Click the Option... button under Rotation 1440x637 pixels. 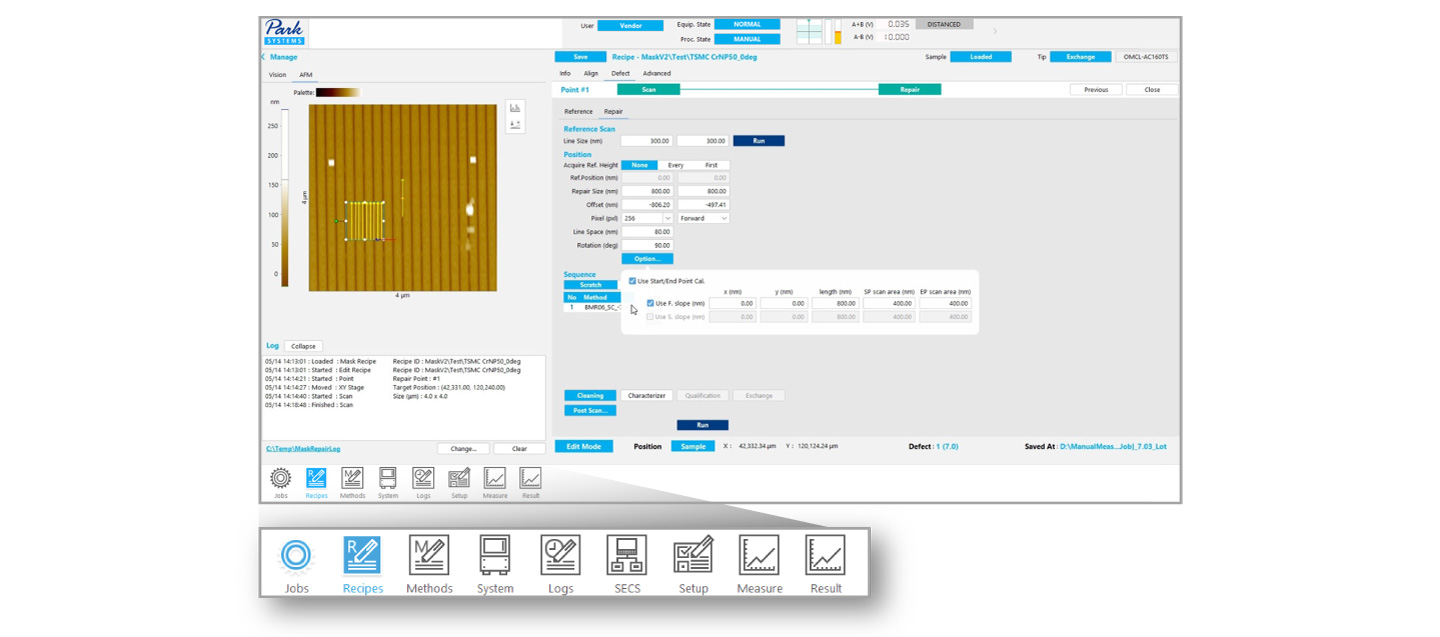pos(647,258)
